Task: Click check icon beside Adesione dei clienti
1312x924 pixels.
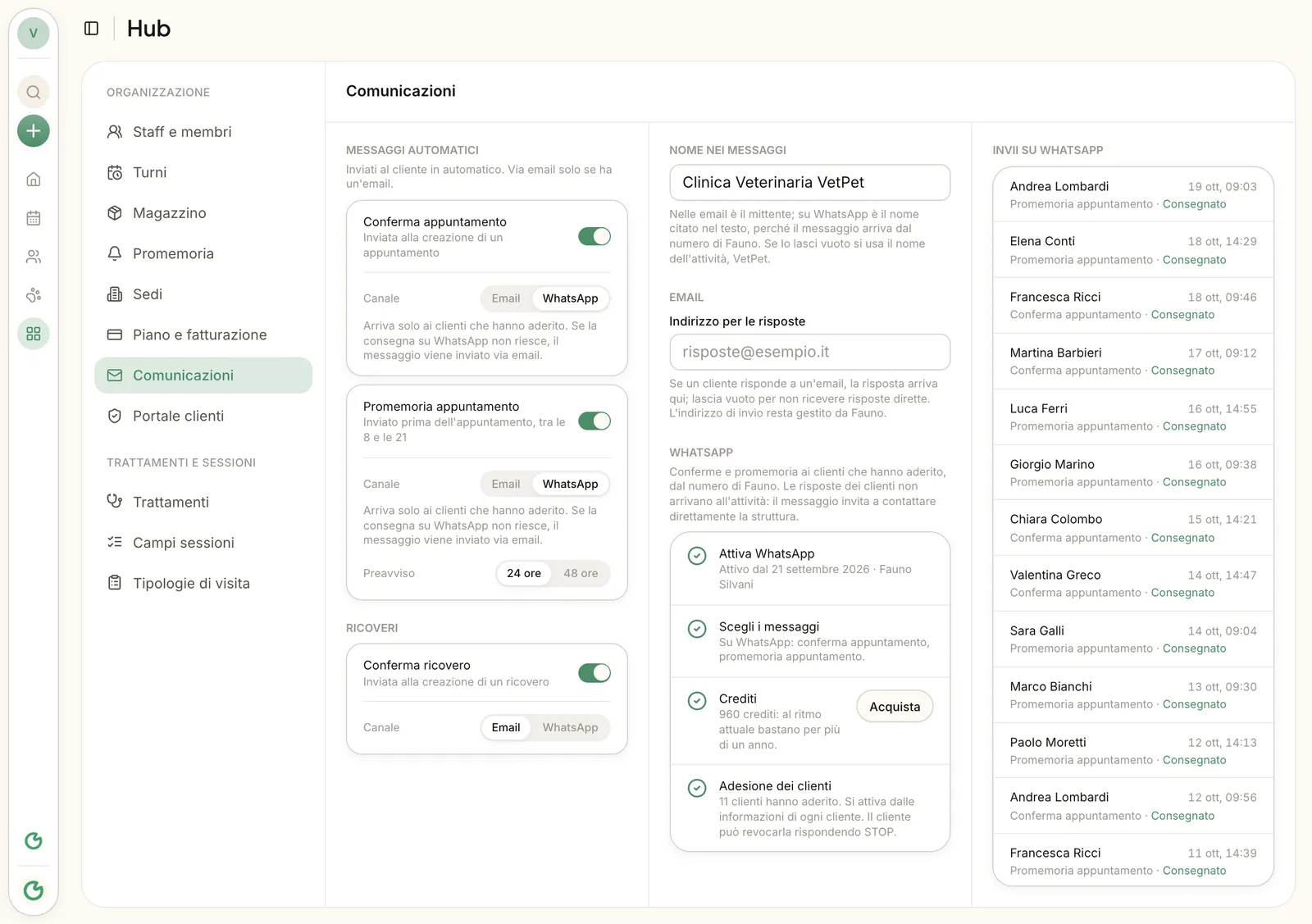Action: (x=697, y=788)
